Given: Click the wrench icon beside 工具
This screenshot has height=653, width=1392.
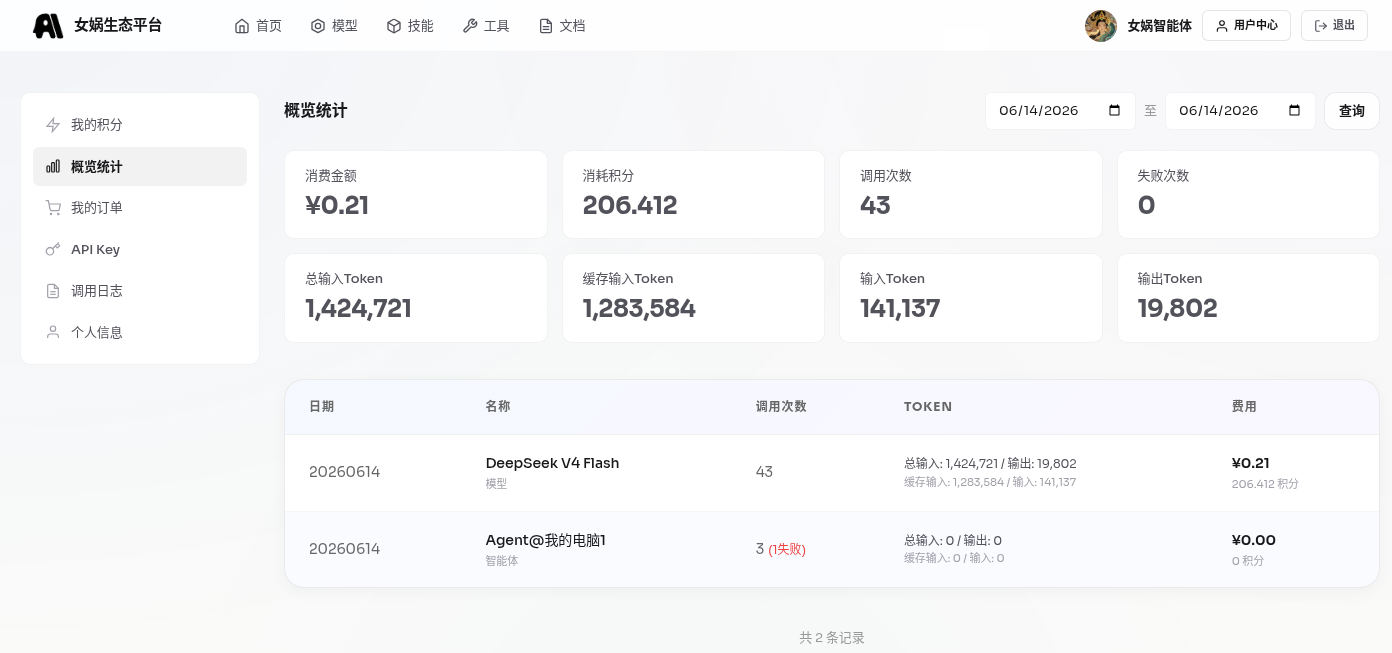Looking at the screenshot, I should (x=470, y=26).
